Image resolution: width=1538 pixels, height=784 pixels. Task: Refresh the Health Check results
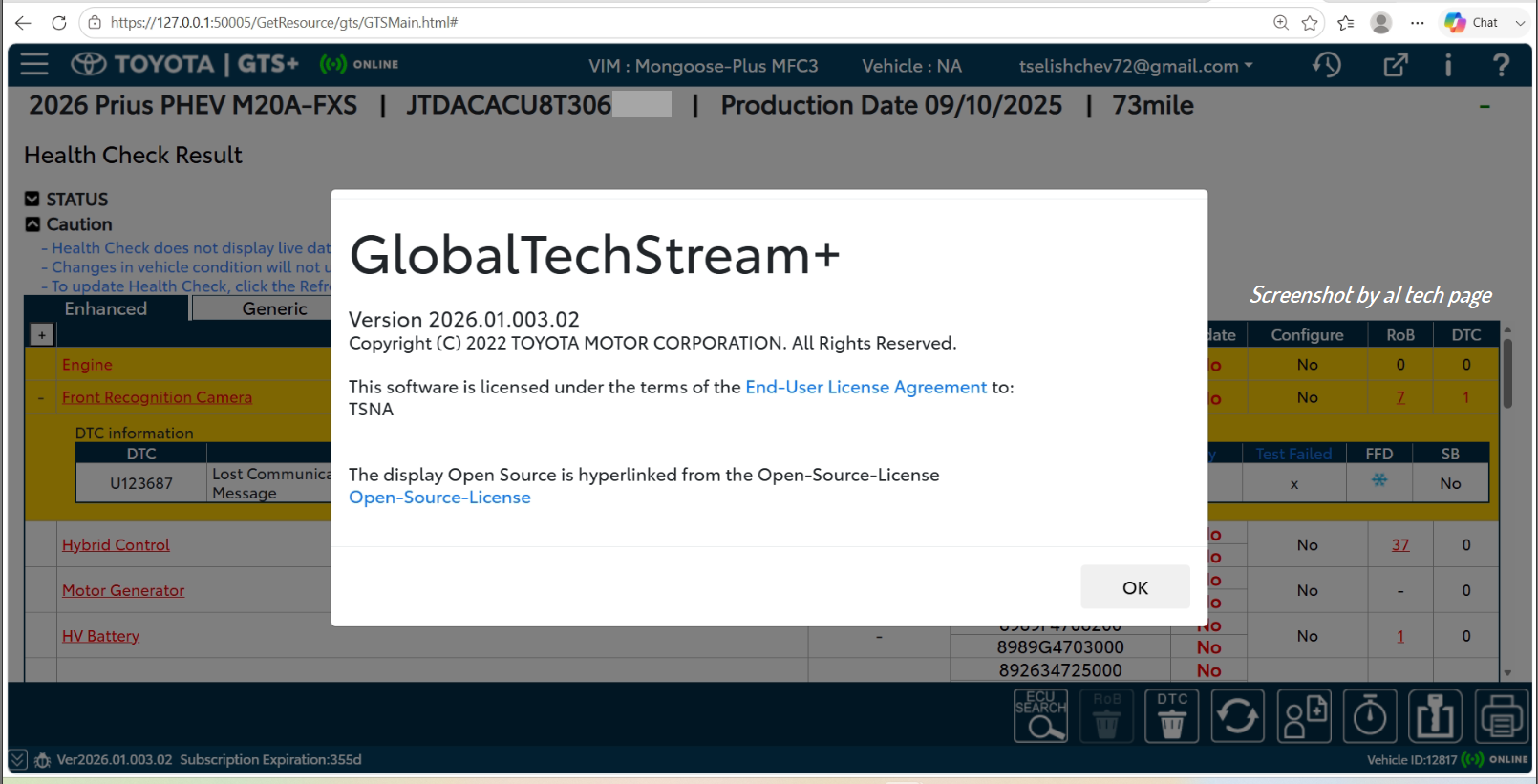click(x=1238, y=716)
